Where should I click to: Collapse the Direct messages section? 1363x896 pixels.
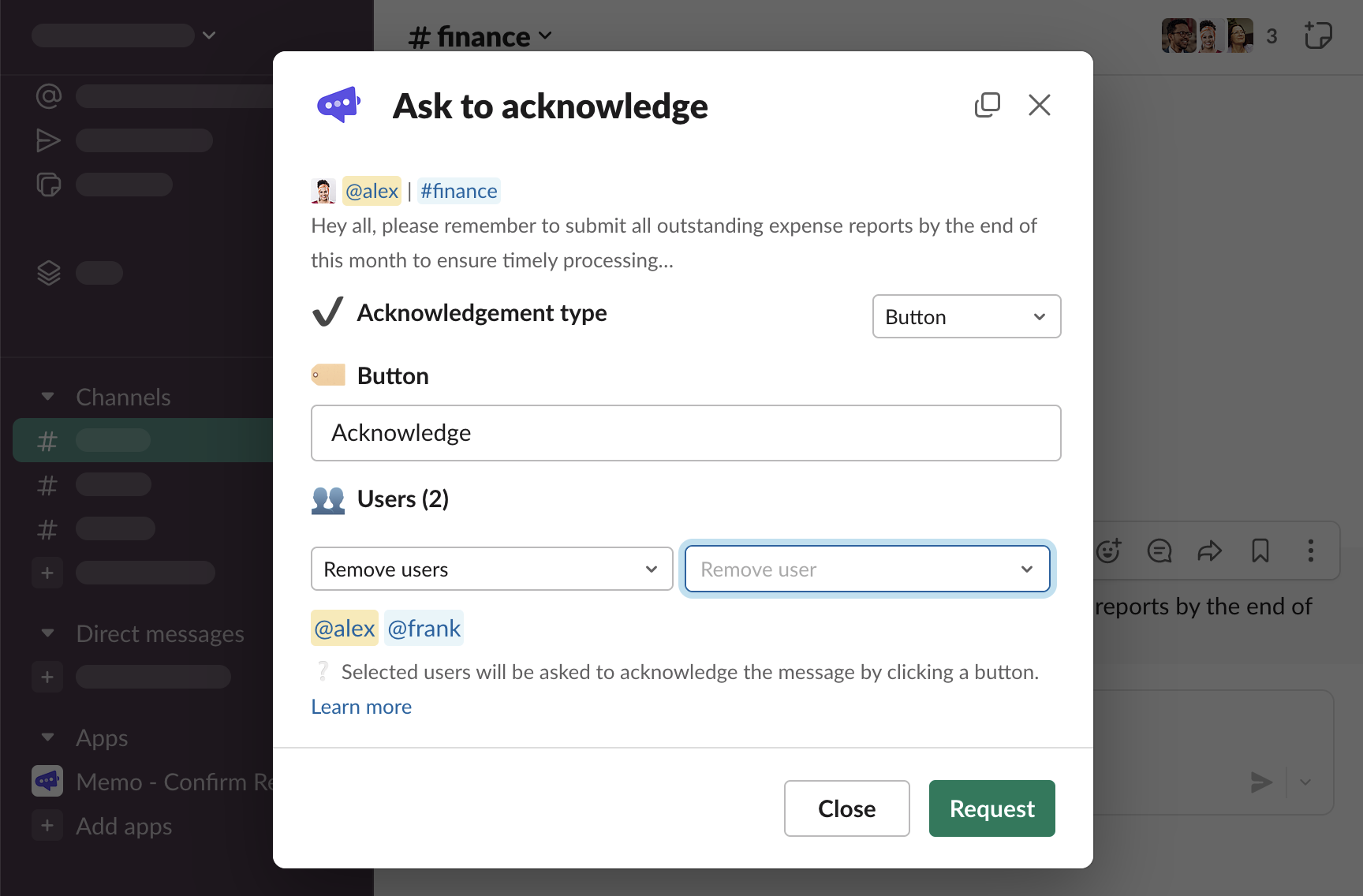48,633
